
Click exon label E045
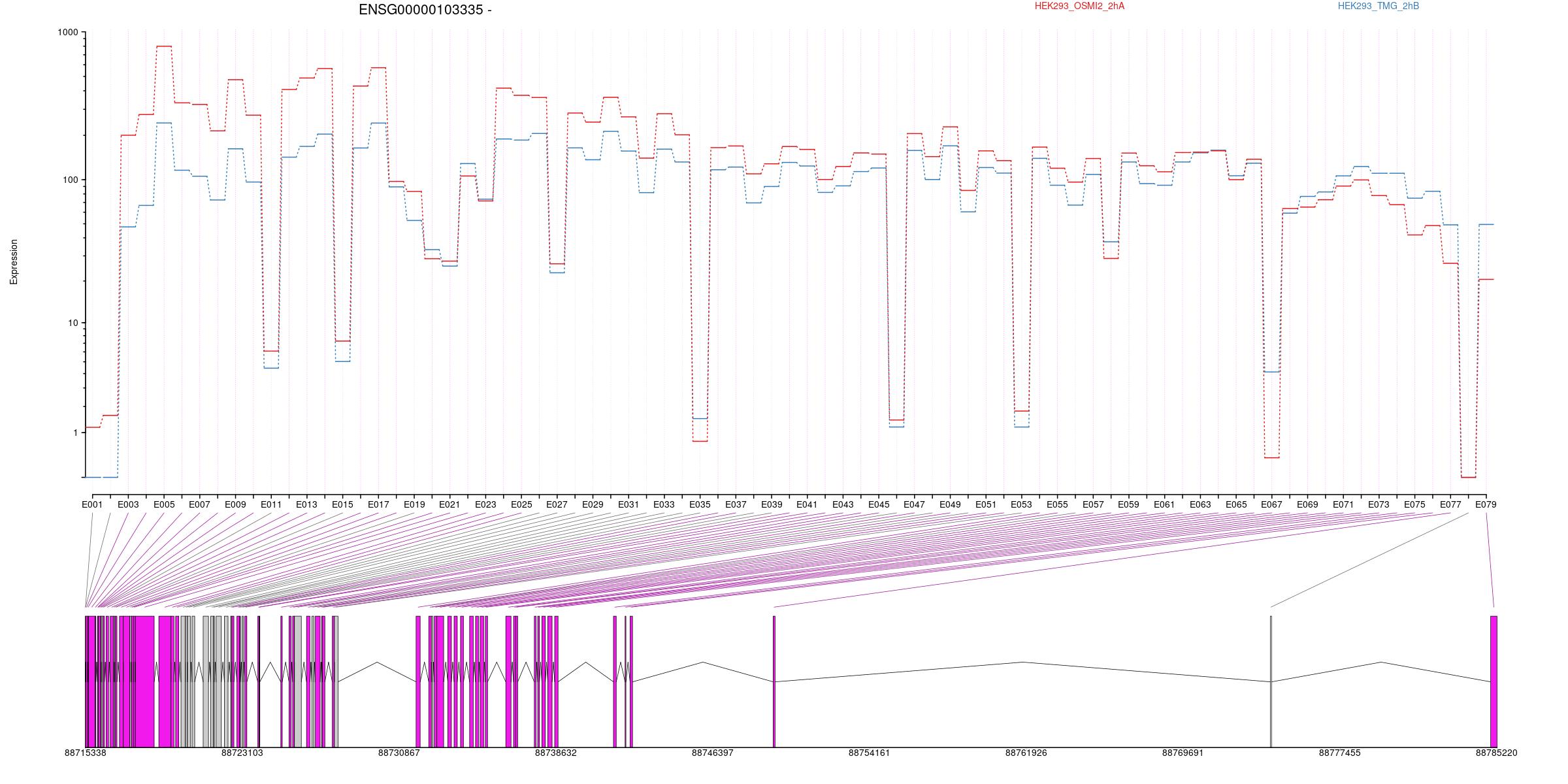click(x=879, y=504)
